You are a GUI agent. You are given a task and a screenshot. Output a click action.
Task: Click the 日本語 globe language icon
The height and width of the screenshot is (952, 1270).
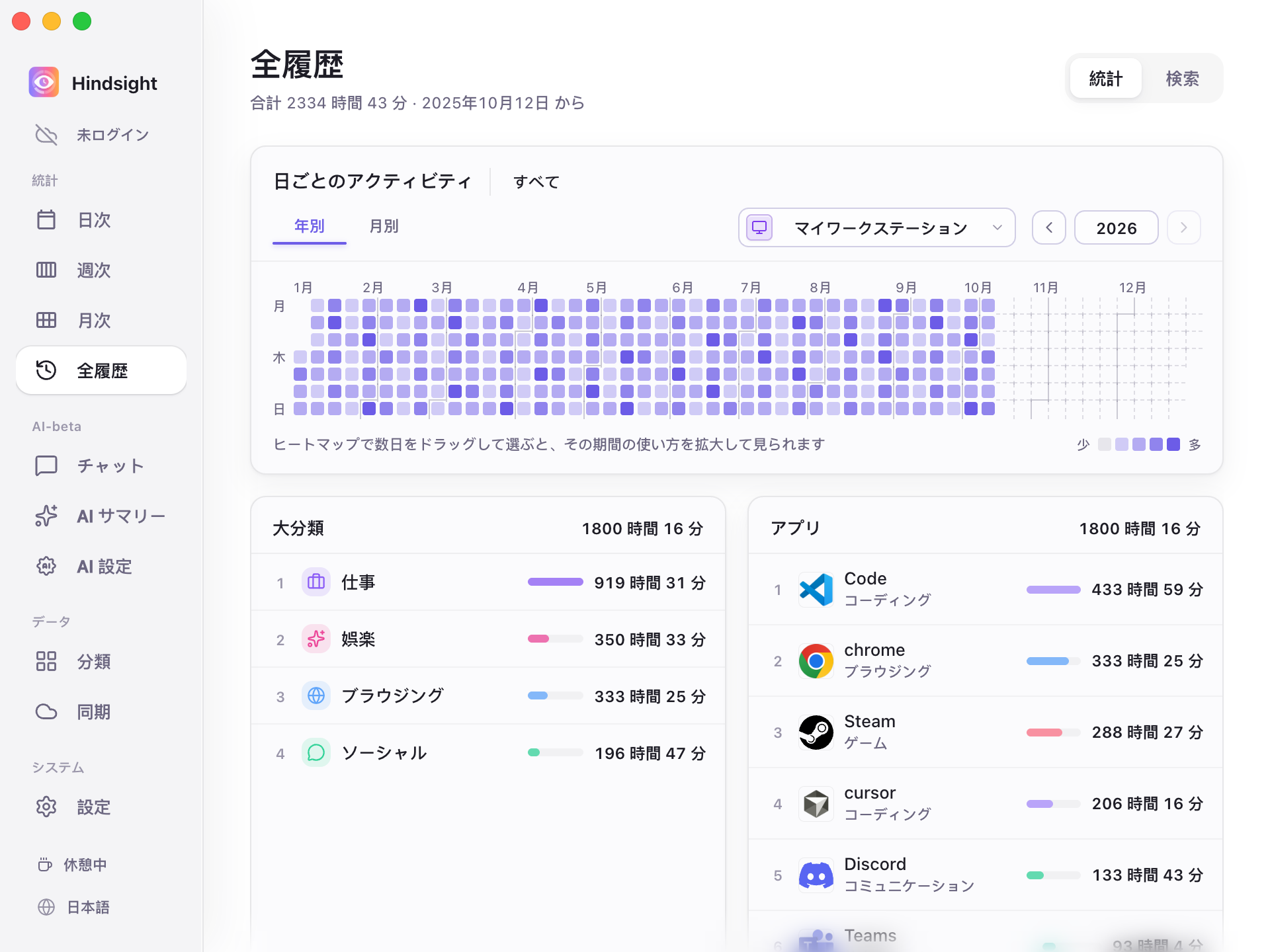46,907
